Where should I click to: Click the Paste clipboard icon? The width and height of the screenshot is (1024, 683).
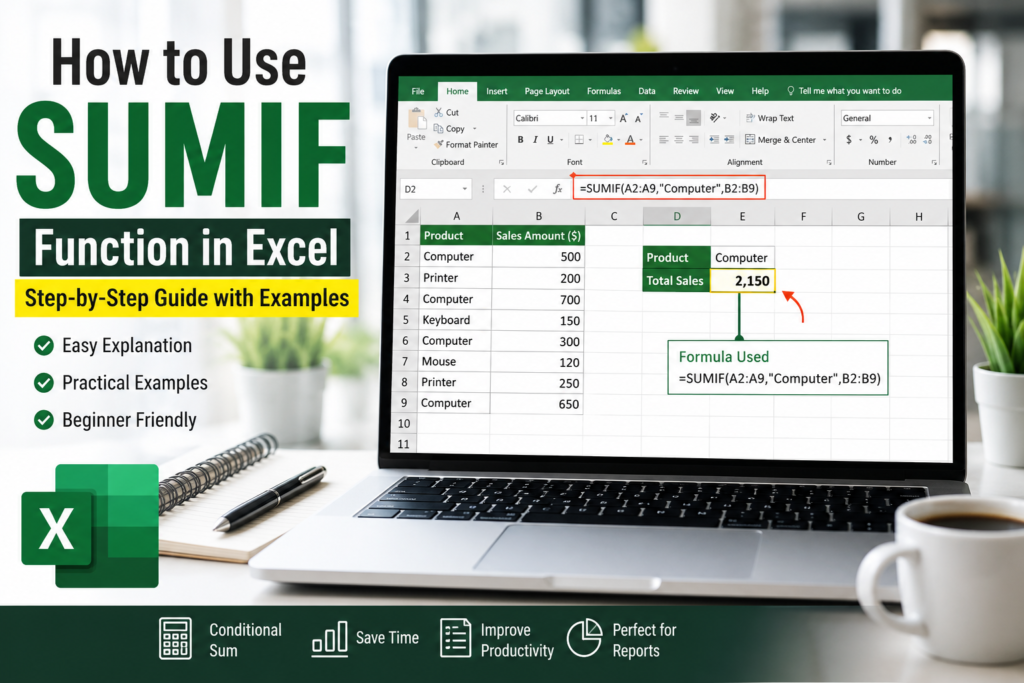pos(416,119)
